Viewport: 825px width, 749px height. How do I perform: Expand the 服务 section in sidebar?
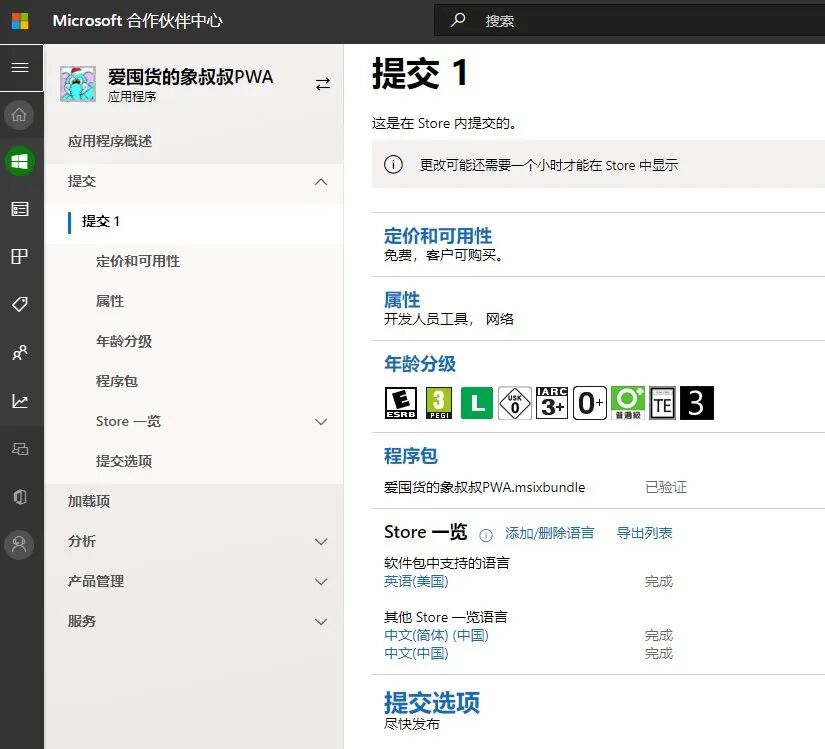322,621
